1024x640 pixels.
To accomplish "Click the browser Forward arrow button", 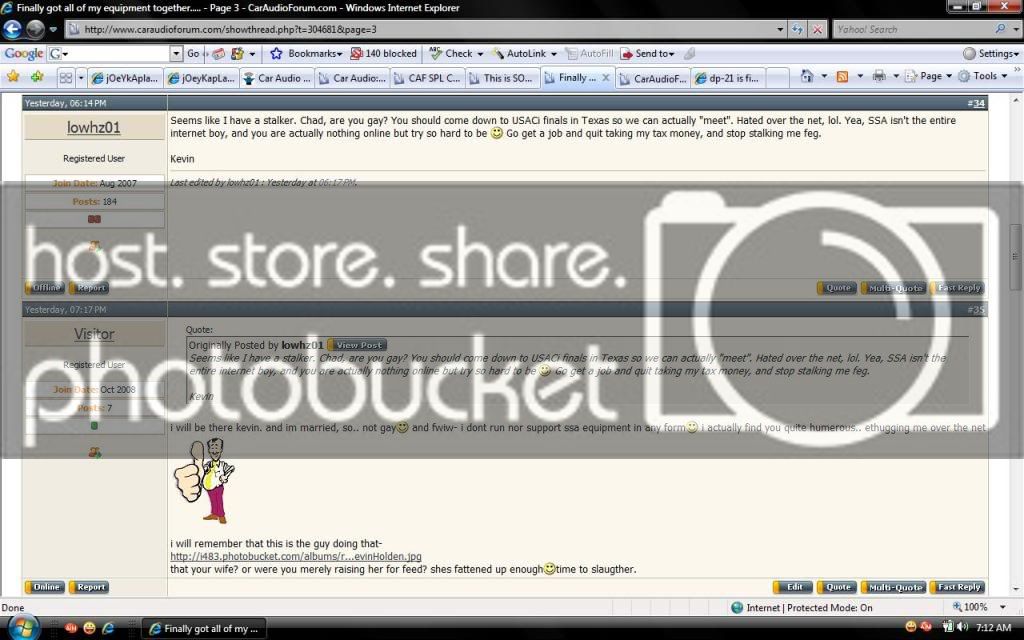I will point(35,29).
